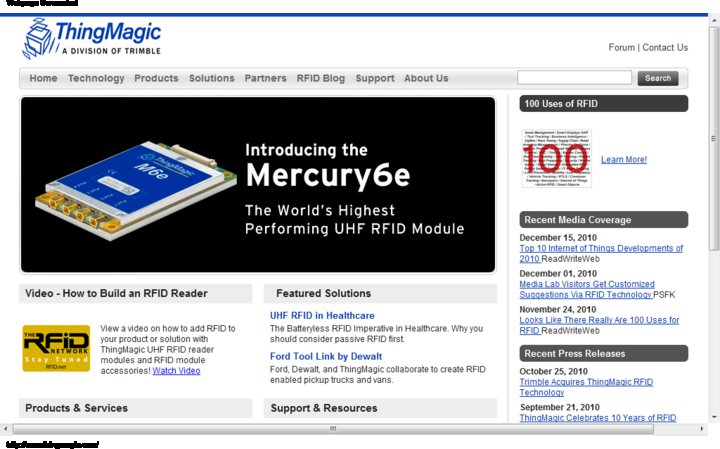Follow the Watch Video link
This screenshot has height=449, width=720.
point(176,370)
